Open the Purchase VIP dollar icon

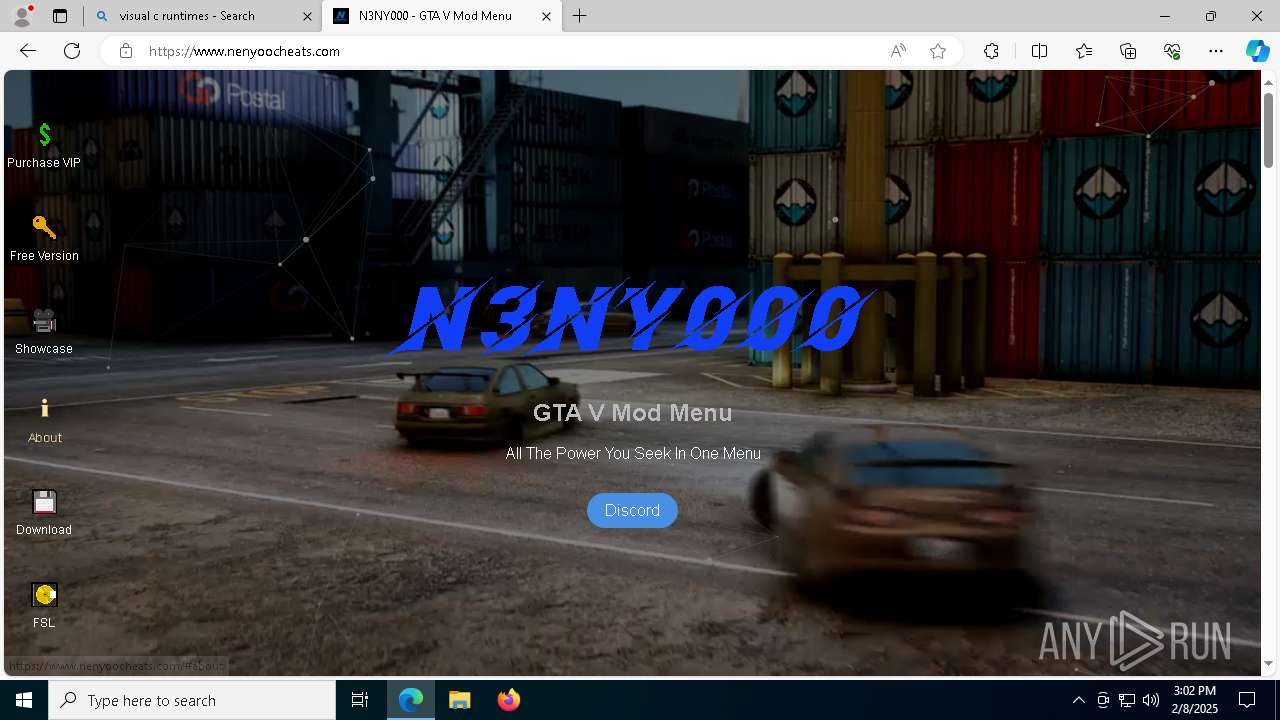[44, 135]
